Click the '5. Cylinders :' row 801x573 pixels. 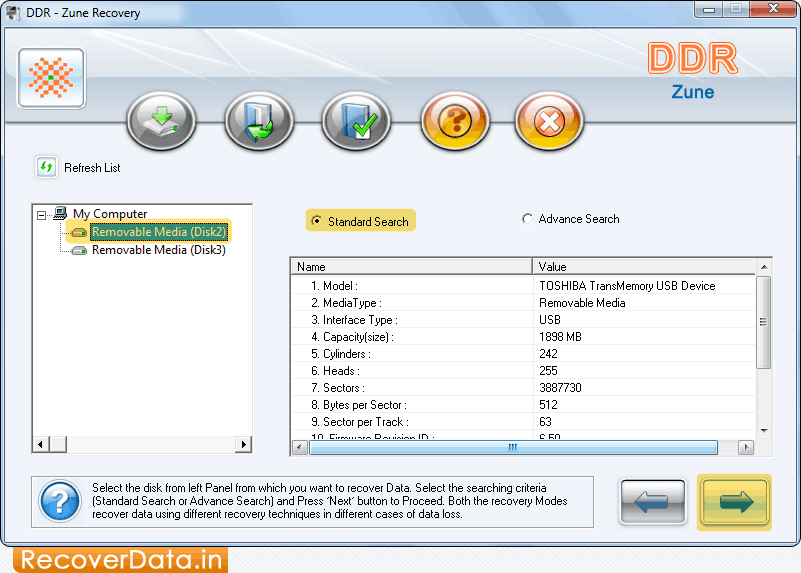pos(523,354)
